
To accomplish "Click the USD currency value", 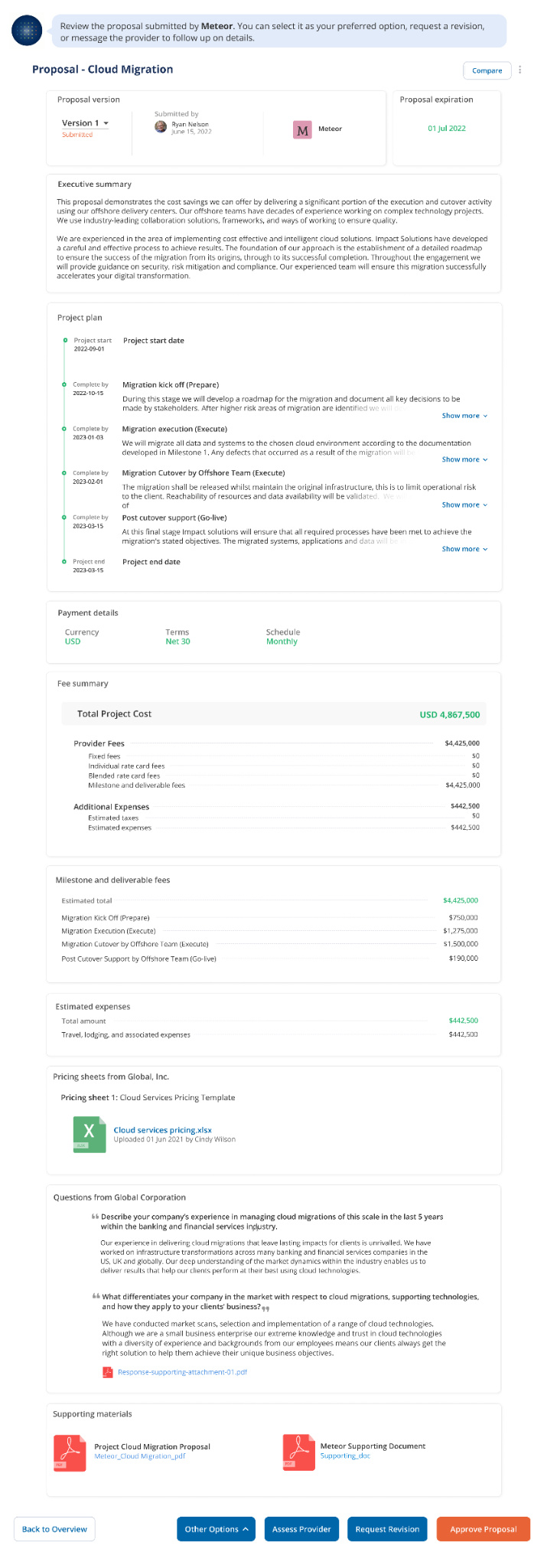I will coord(73,642).
